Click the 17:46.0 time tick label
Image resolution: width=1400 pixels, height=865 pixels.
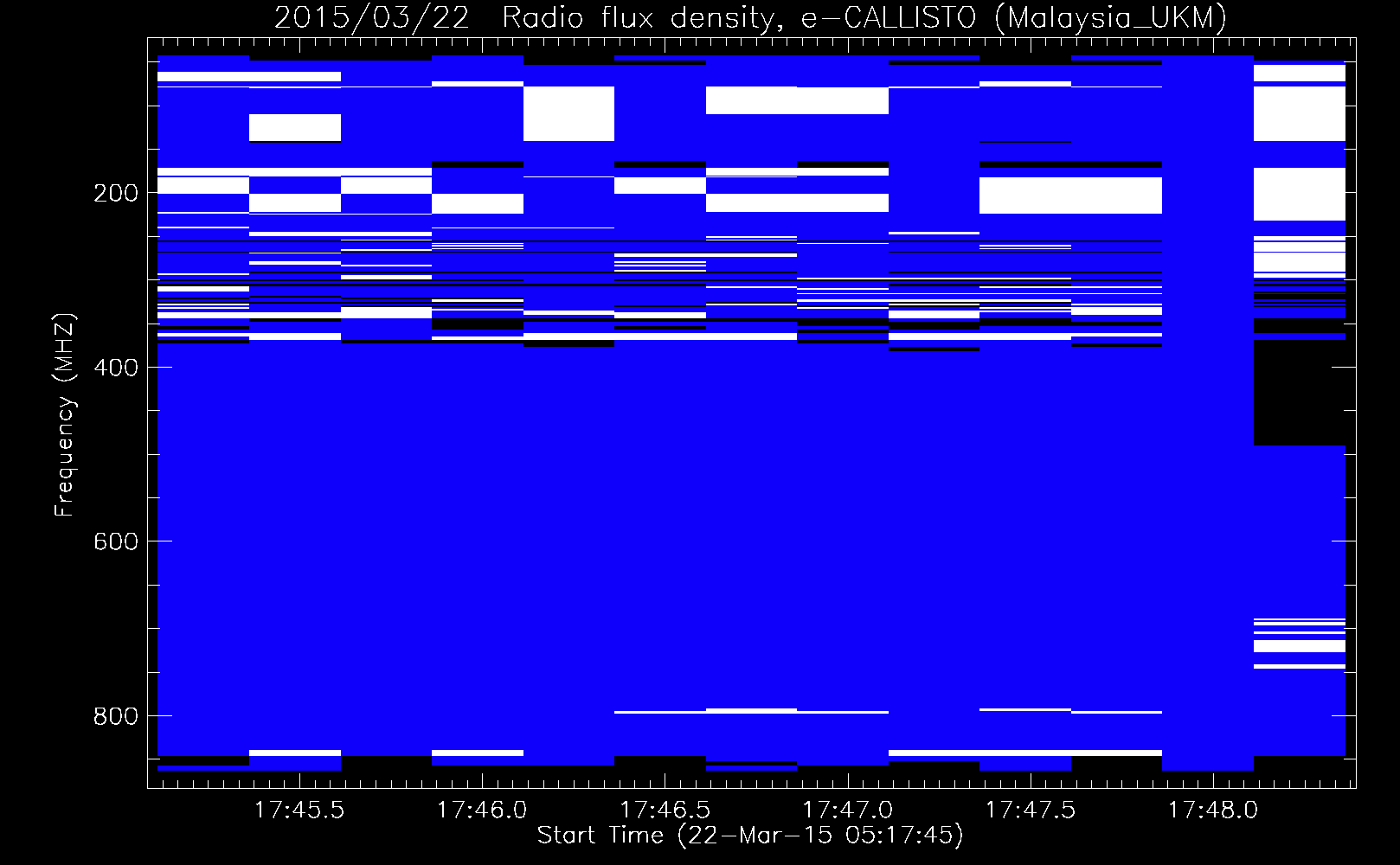pyautogui.click(x=481, y=810)
